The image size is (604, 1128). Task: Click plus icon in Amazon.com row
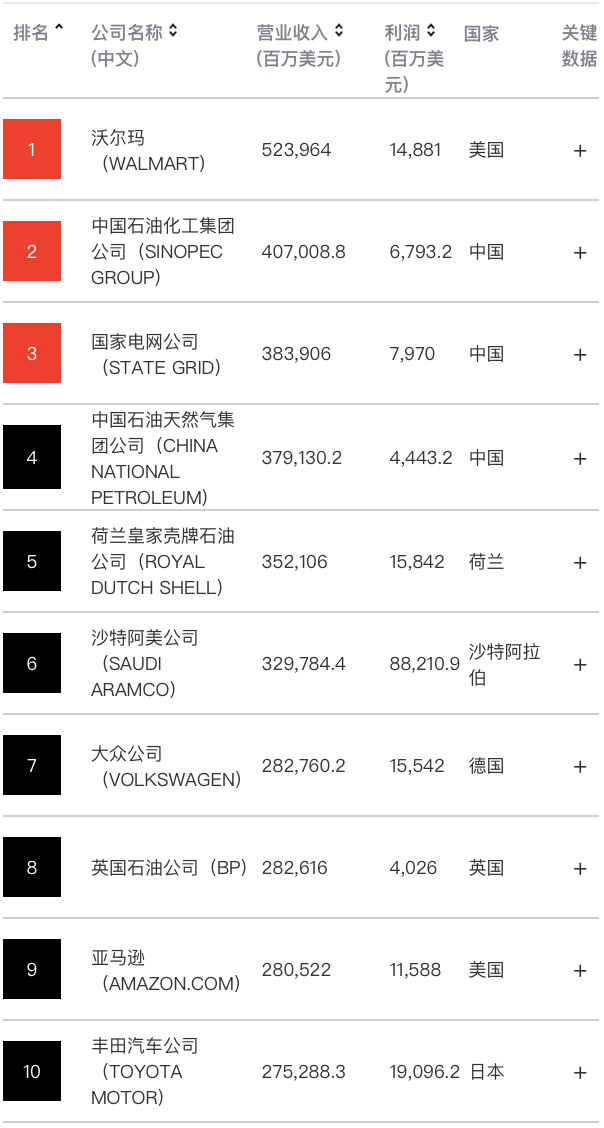[x=580, y=970]
